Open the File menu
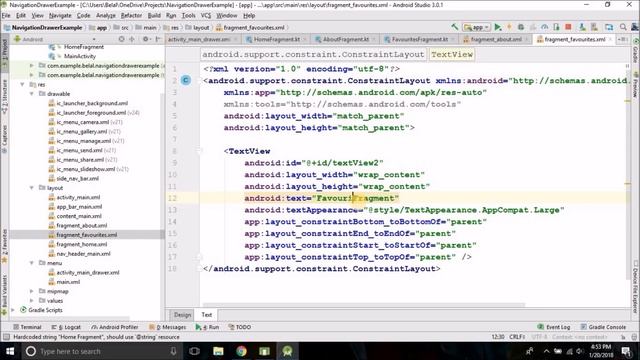Image resolution: width=640 pixels, height=360 pixels. 6,16
